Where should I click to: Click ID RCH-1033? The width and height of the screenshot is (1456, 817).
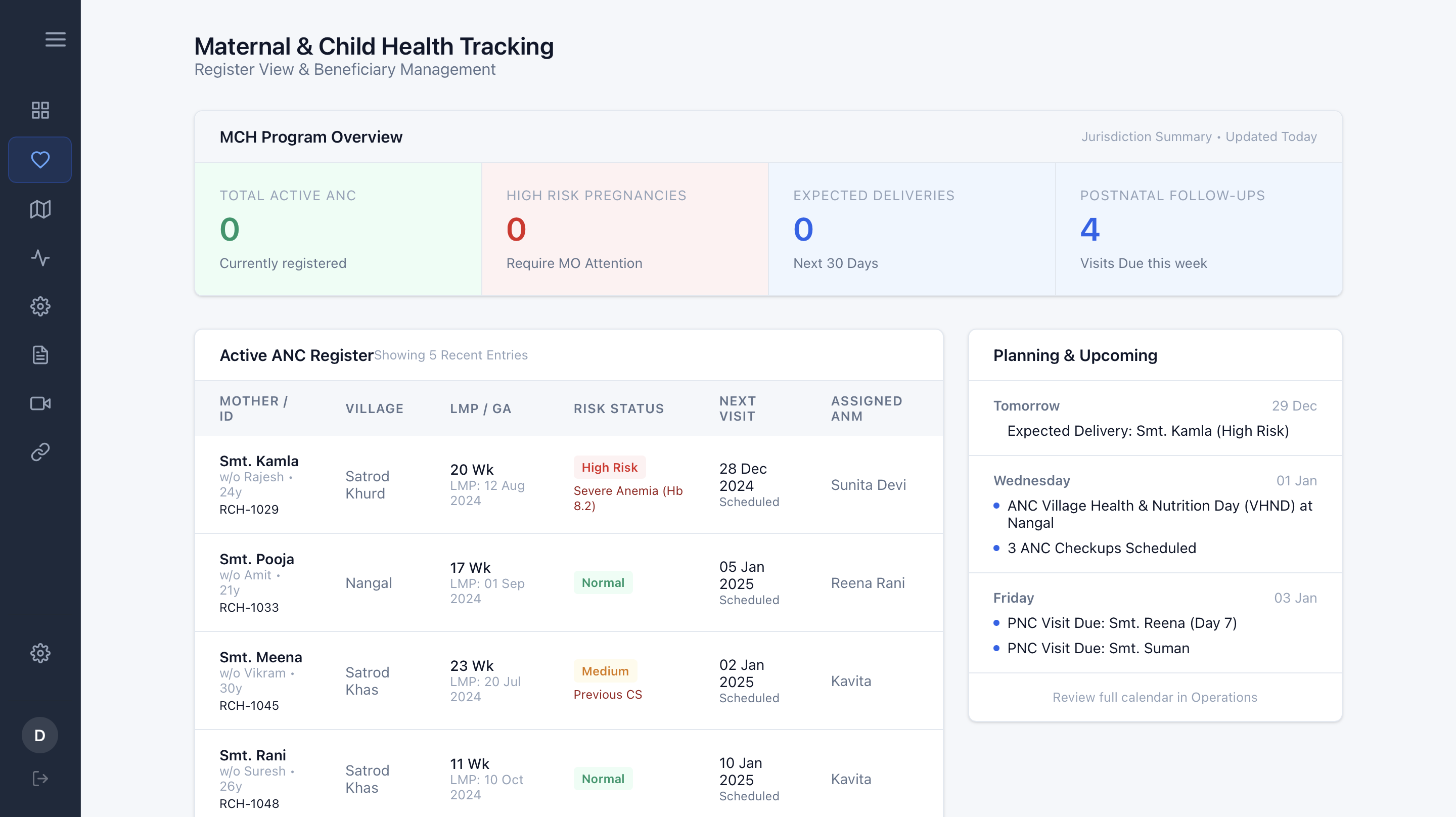[249, 608]
